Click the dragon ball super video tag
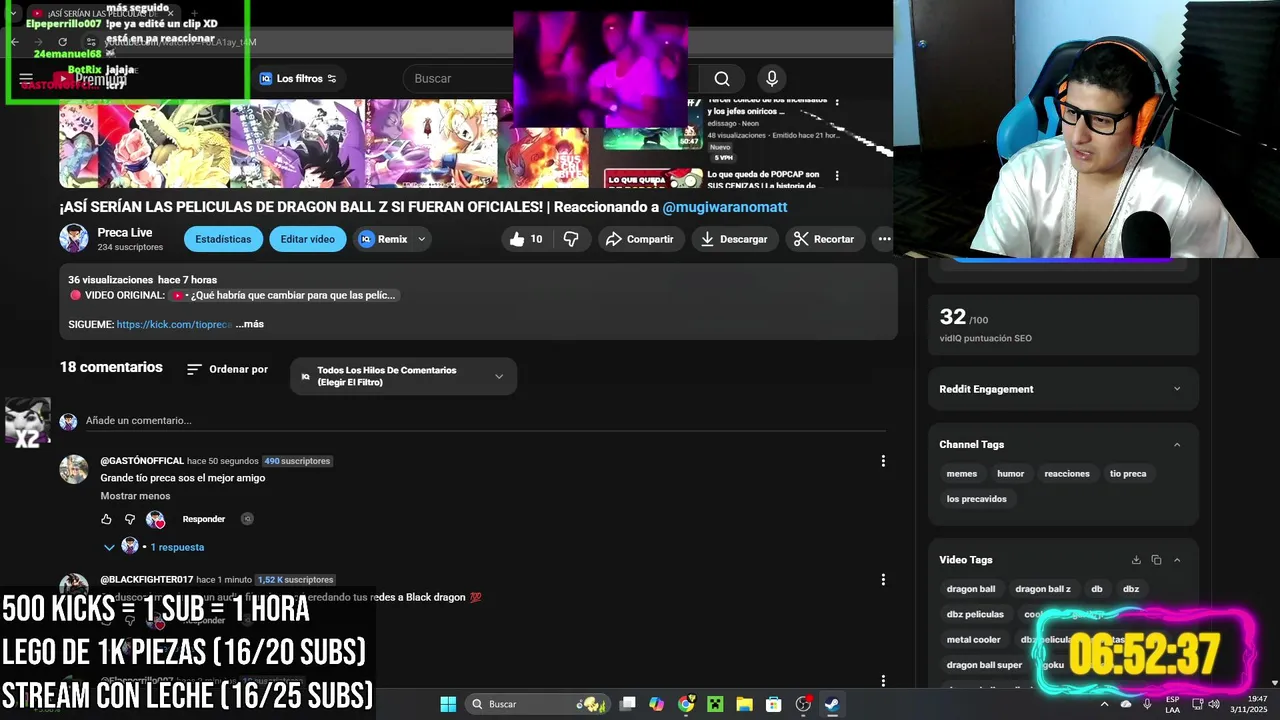Viewport: 1280px width, 720px height. 985,665
